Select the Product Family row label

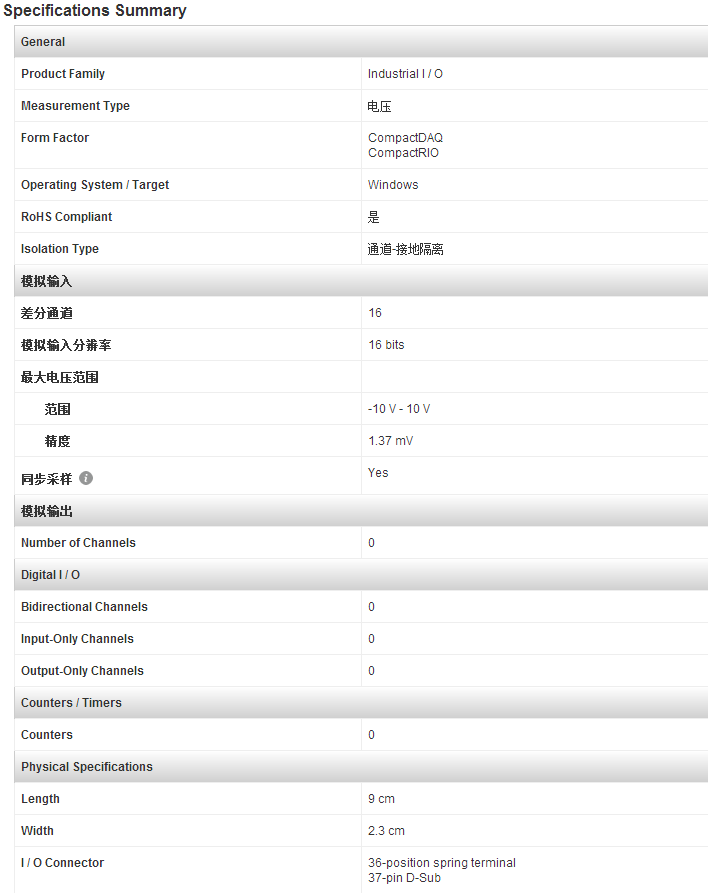[x=63, y=74]
